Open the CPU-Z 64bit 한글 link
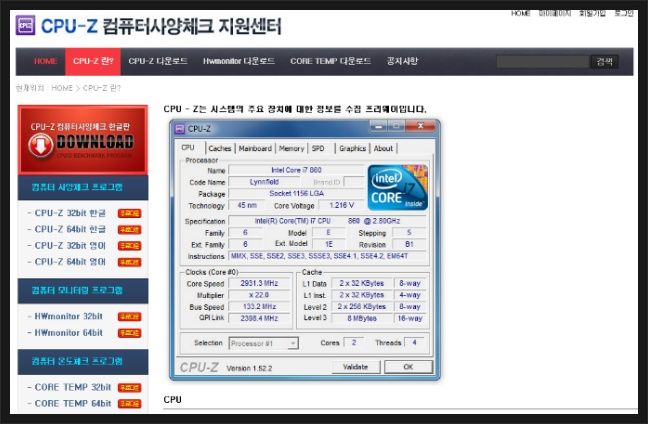648x424 pixels. click(70, 229)
